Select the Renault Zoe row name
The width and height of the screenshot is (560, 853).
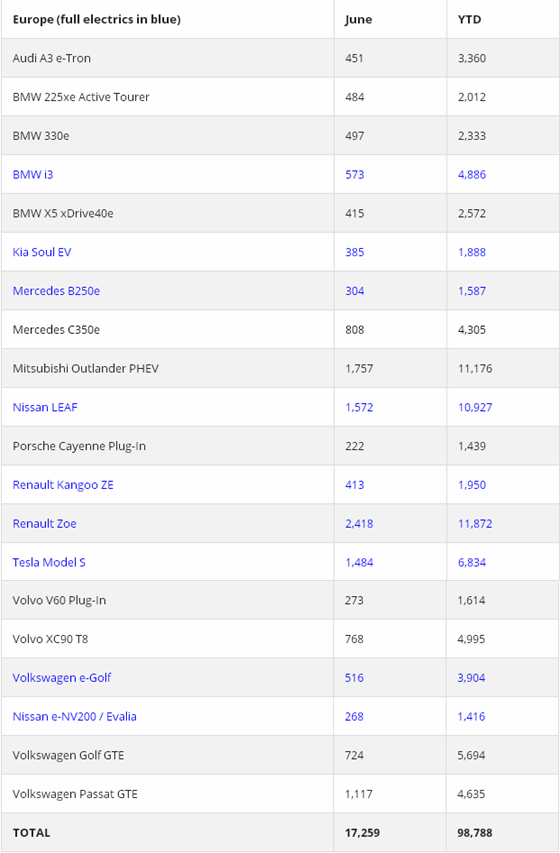(x=45, y=523)
